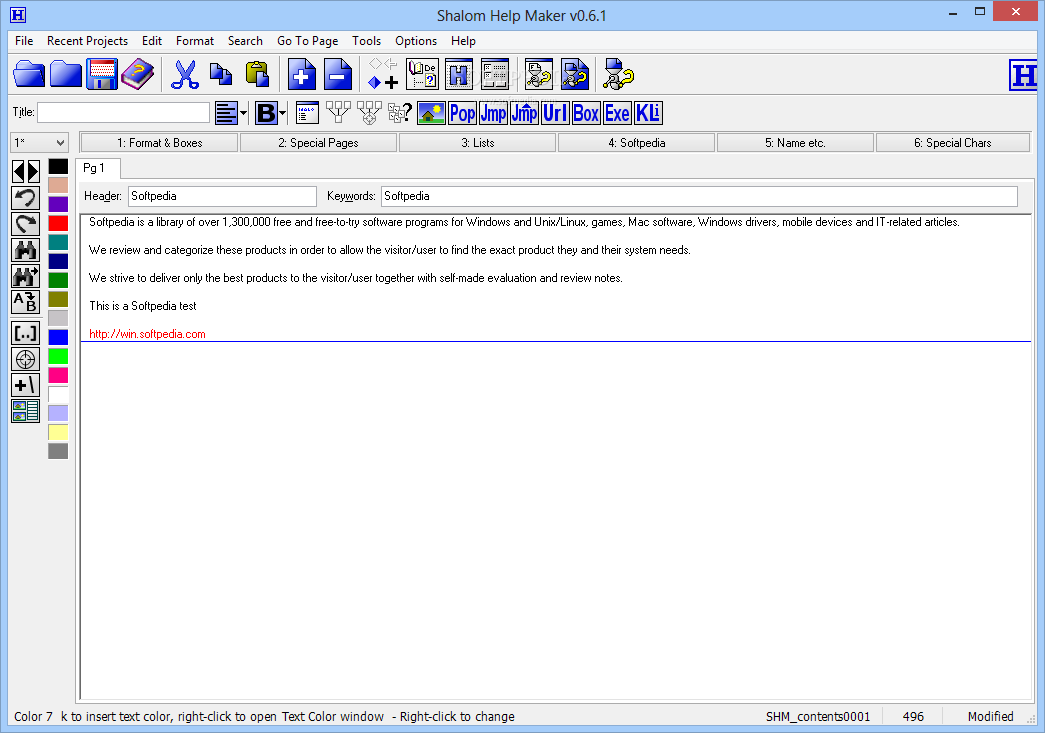Insert a Url link

pyautogui.click(x=555, y=113)
